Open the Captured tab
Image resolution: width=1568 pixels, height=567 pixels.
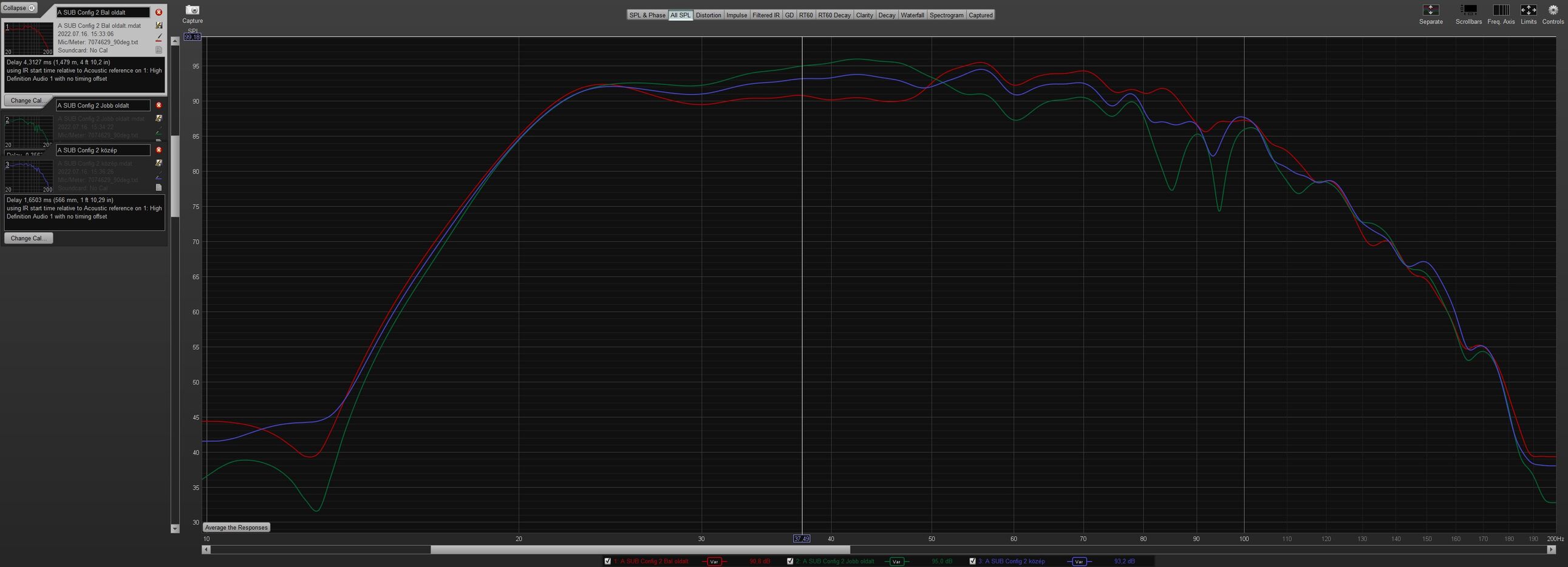pos(981,15)
